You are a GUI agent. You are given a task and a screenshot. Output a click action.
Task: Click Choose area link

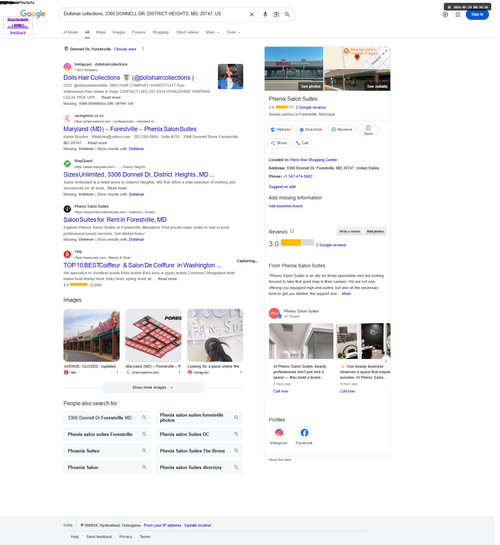[125, 49]
